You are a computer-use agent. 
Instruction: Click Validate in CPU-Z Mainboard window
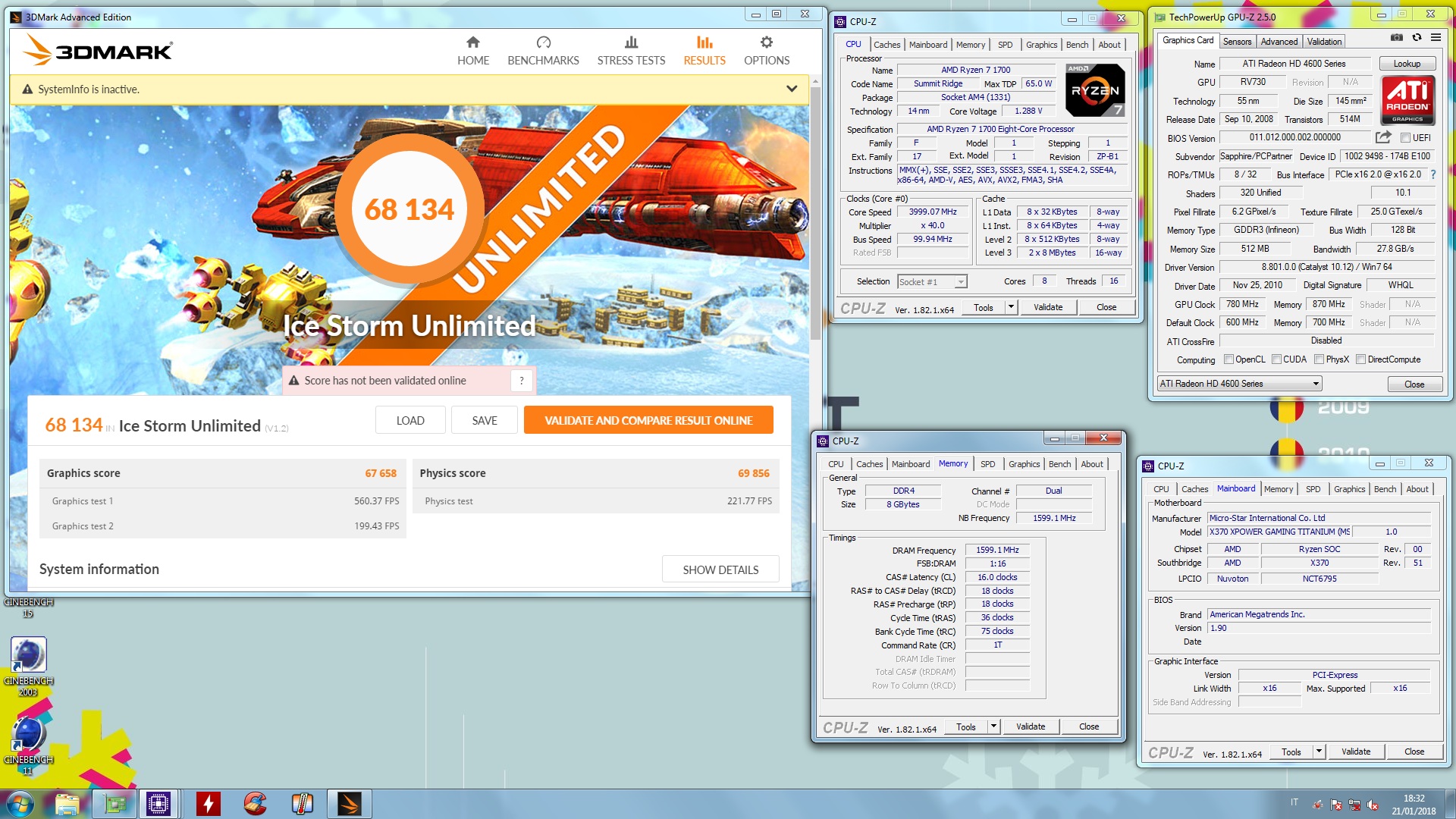point(1356,752)
